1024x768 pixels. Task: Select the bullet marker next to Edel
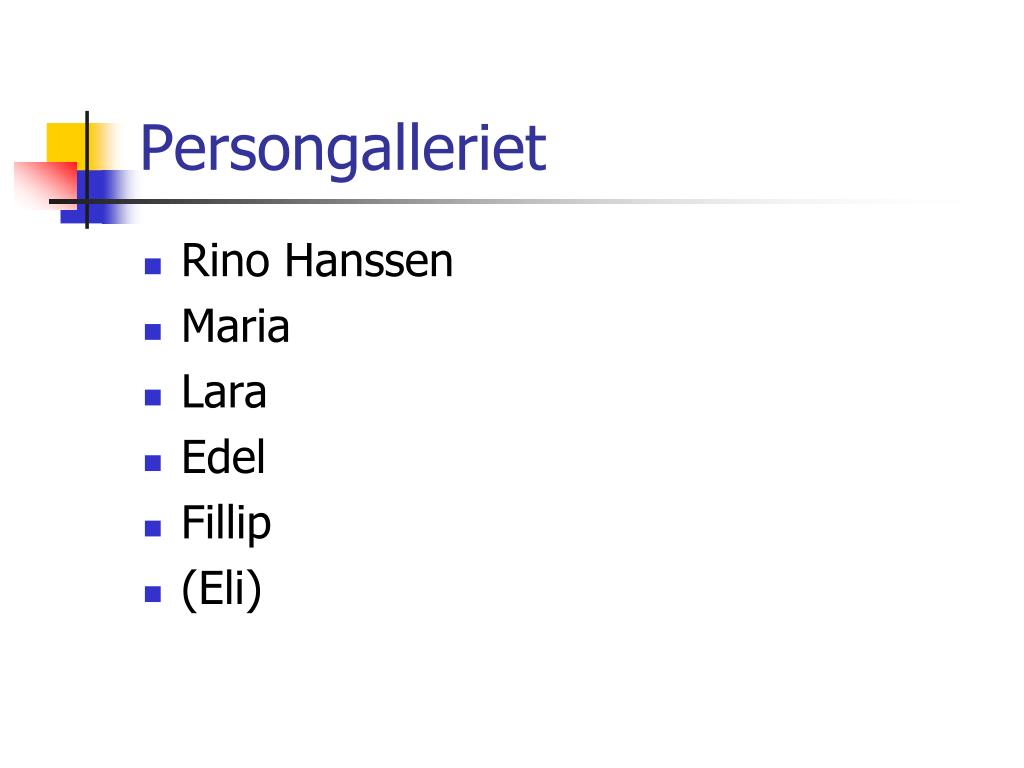point(153,463)
